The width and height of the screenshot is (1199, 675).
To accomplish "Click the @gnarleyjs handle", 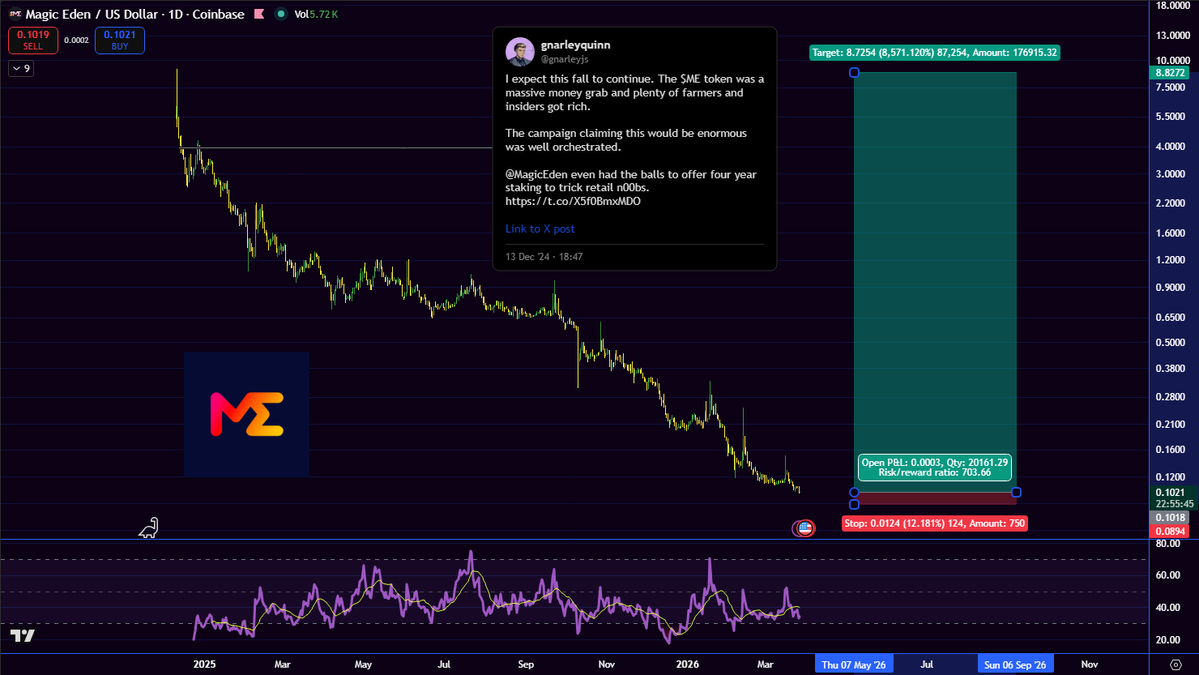I will 564,59.
